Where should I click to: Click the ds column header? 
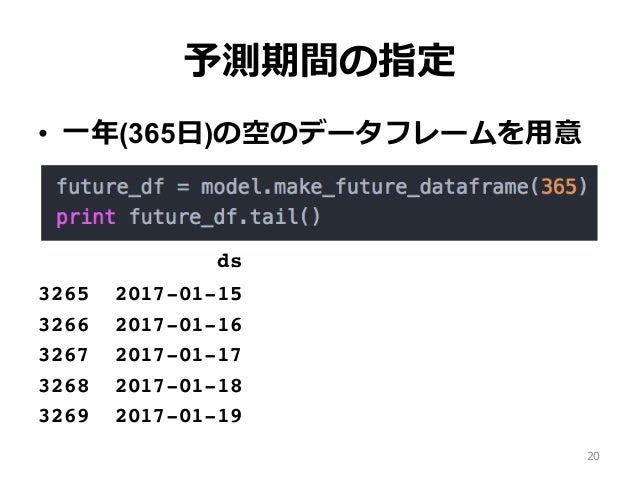click(x=229, y=261)
